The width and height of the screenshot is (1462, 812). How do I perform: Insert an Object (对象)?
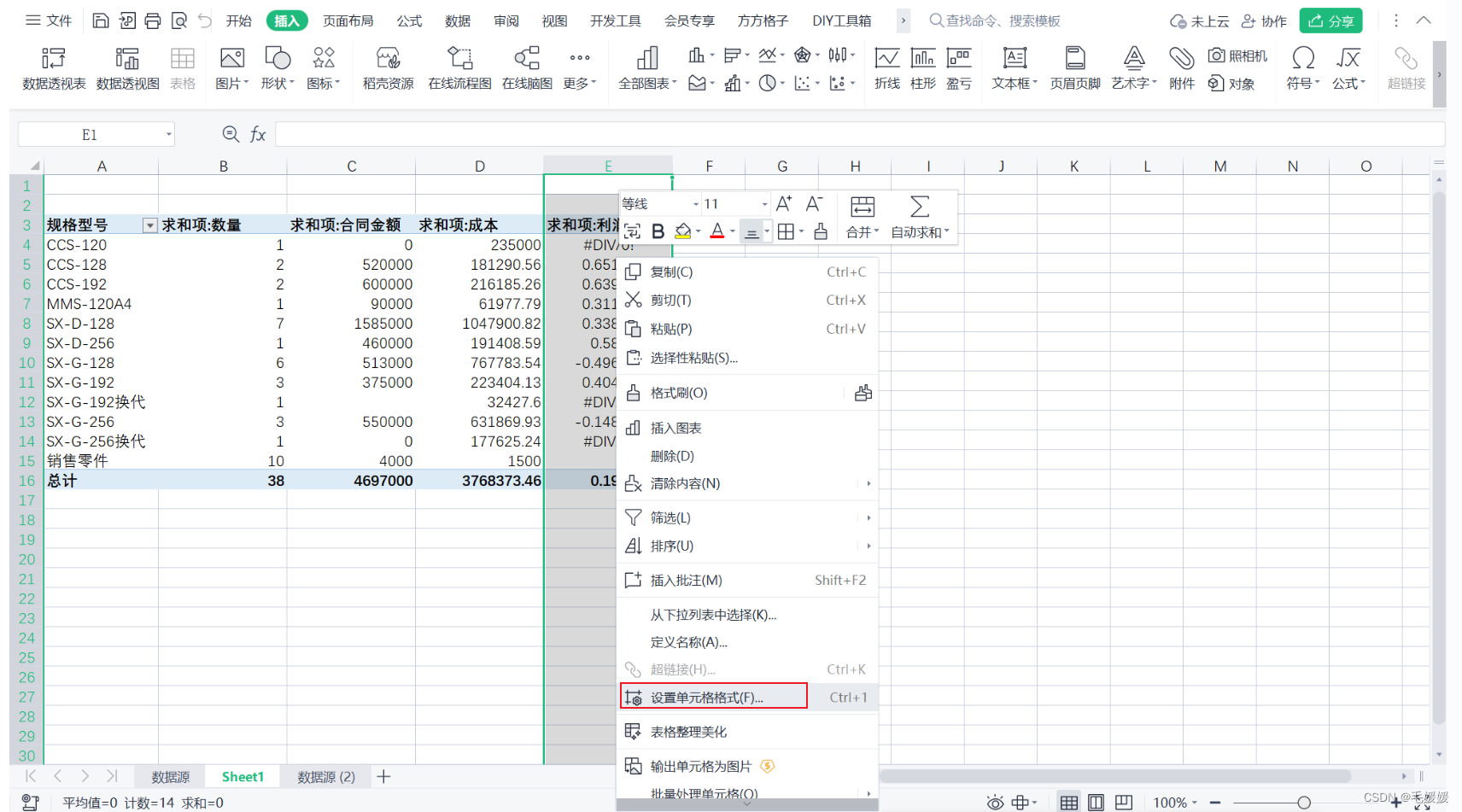click(1231, 84)
